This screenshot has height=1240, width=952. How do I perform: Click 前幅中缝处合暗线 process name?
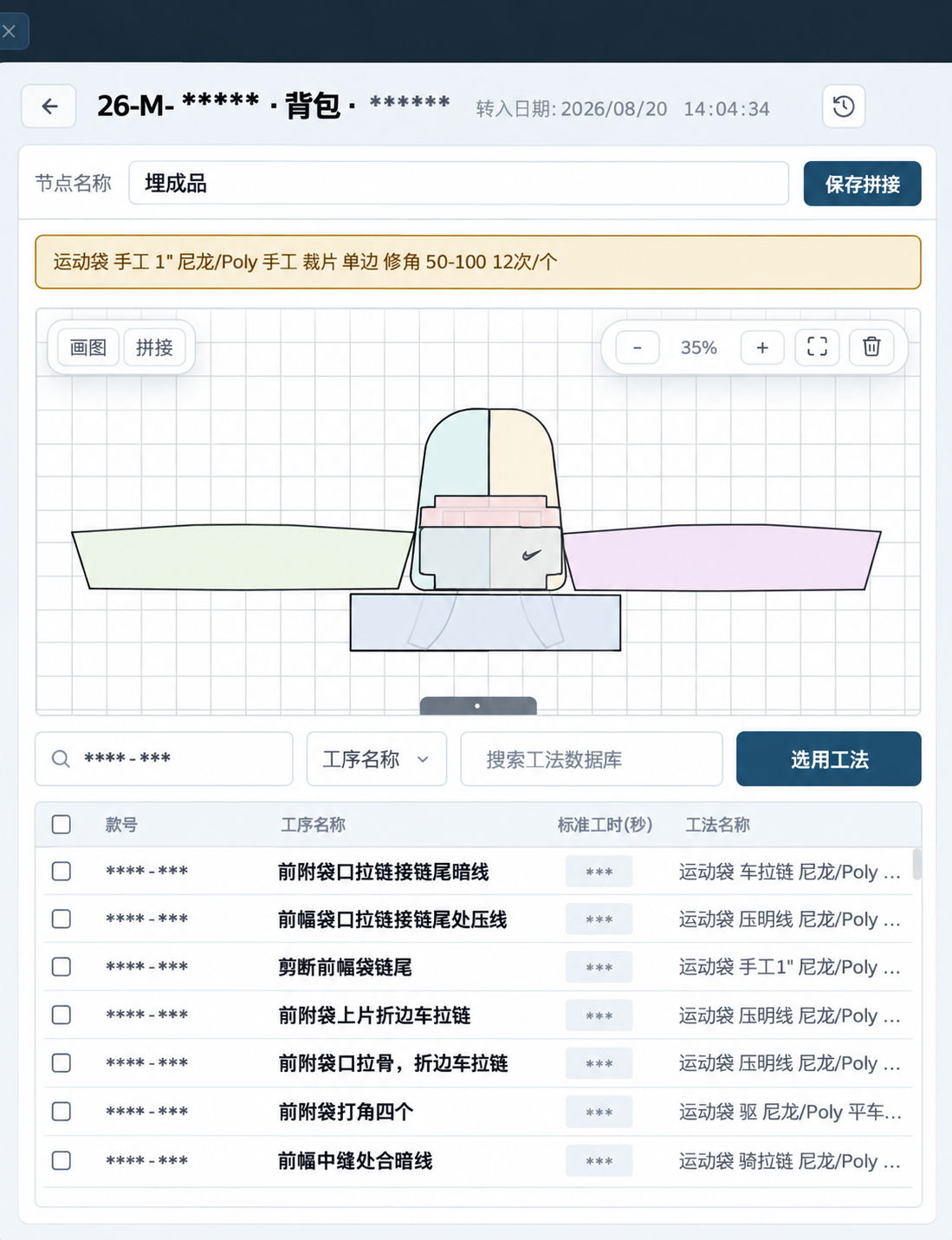pyautogui.click(x=355, y=1161)
